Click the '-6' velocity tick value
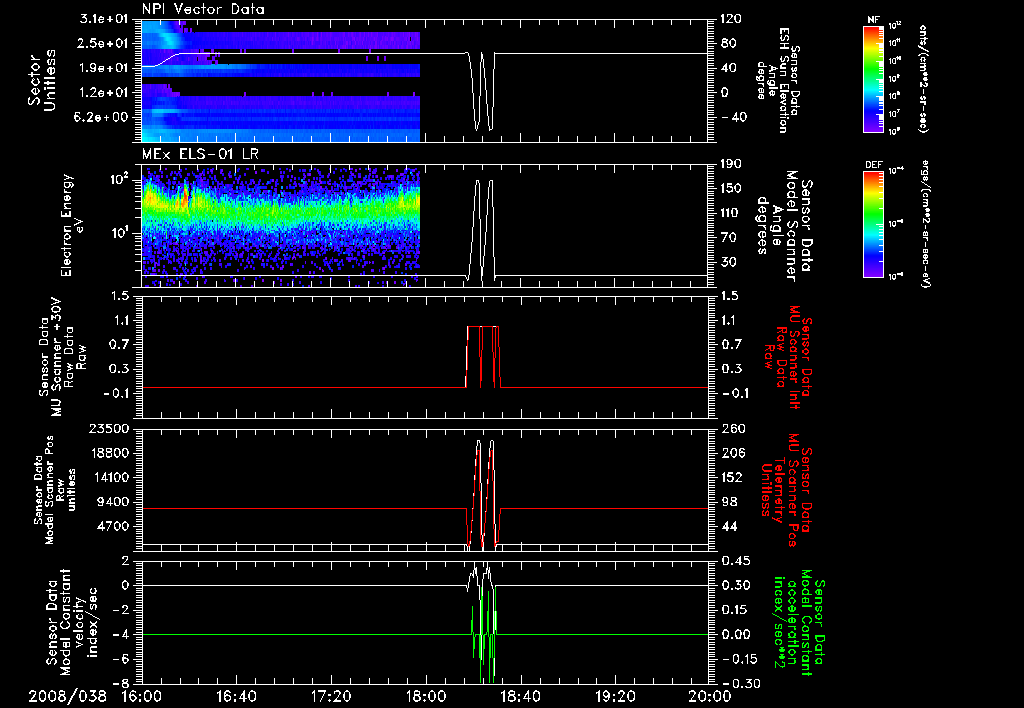Viewport: 1024px width, 708px height. point(123,658)
